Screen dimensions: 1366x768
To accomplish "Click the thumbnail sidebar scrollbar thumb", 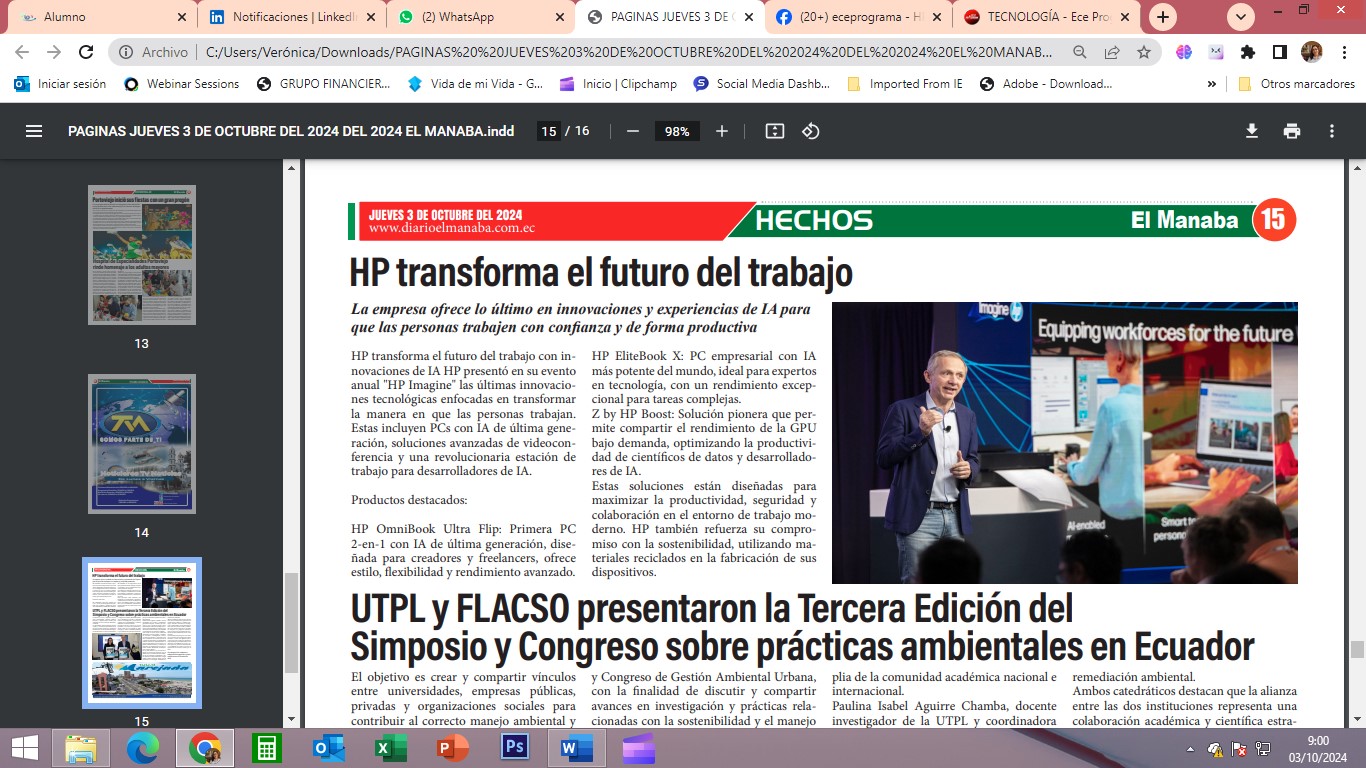I will pos(291,622).
